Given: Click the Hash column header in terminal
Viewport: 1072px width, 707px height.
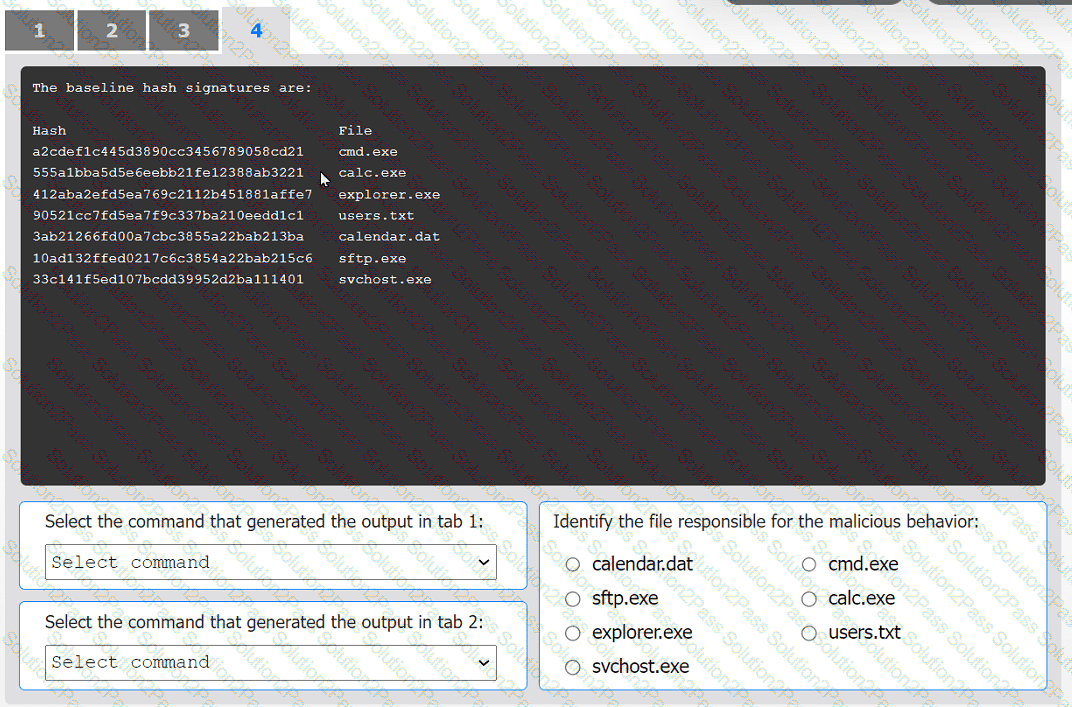Looking at the screenshot, I should [x=49, y=131].
